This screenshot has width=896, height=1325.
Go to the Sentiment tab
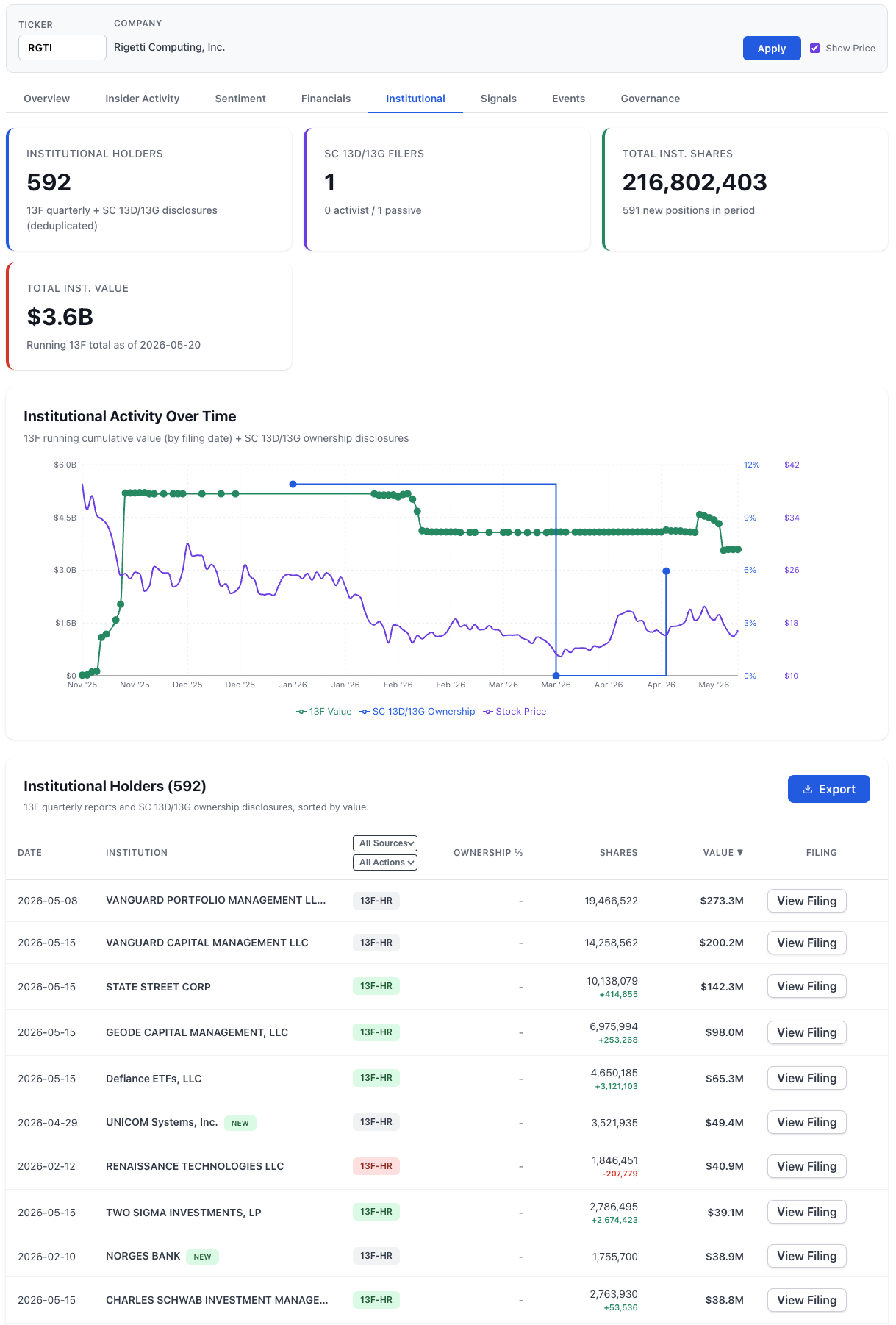coord(240,99)
